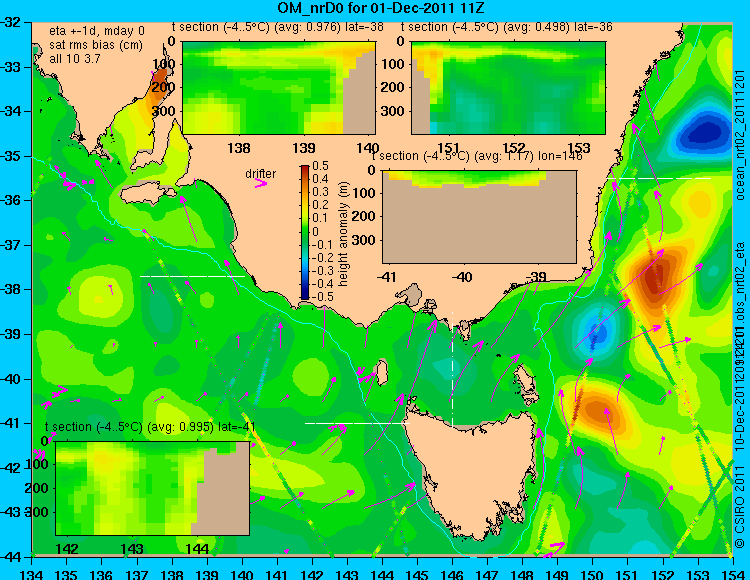Click the 'height anomaly (m)' color bar label
Viewport: 750px width, 580px height.
coord(343,234)
